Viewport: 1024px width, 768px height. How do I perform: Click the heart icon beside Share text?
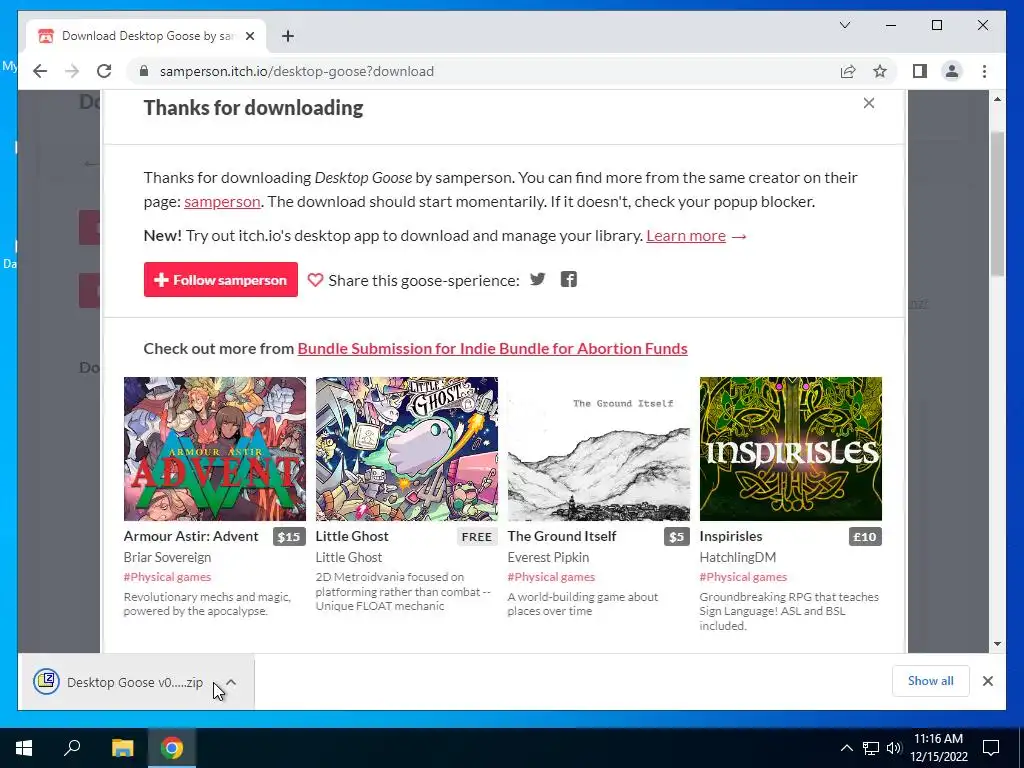click(315, 280)
